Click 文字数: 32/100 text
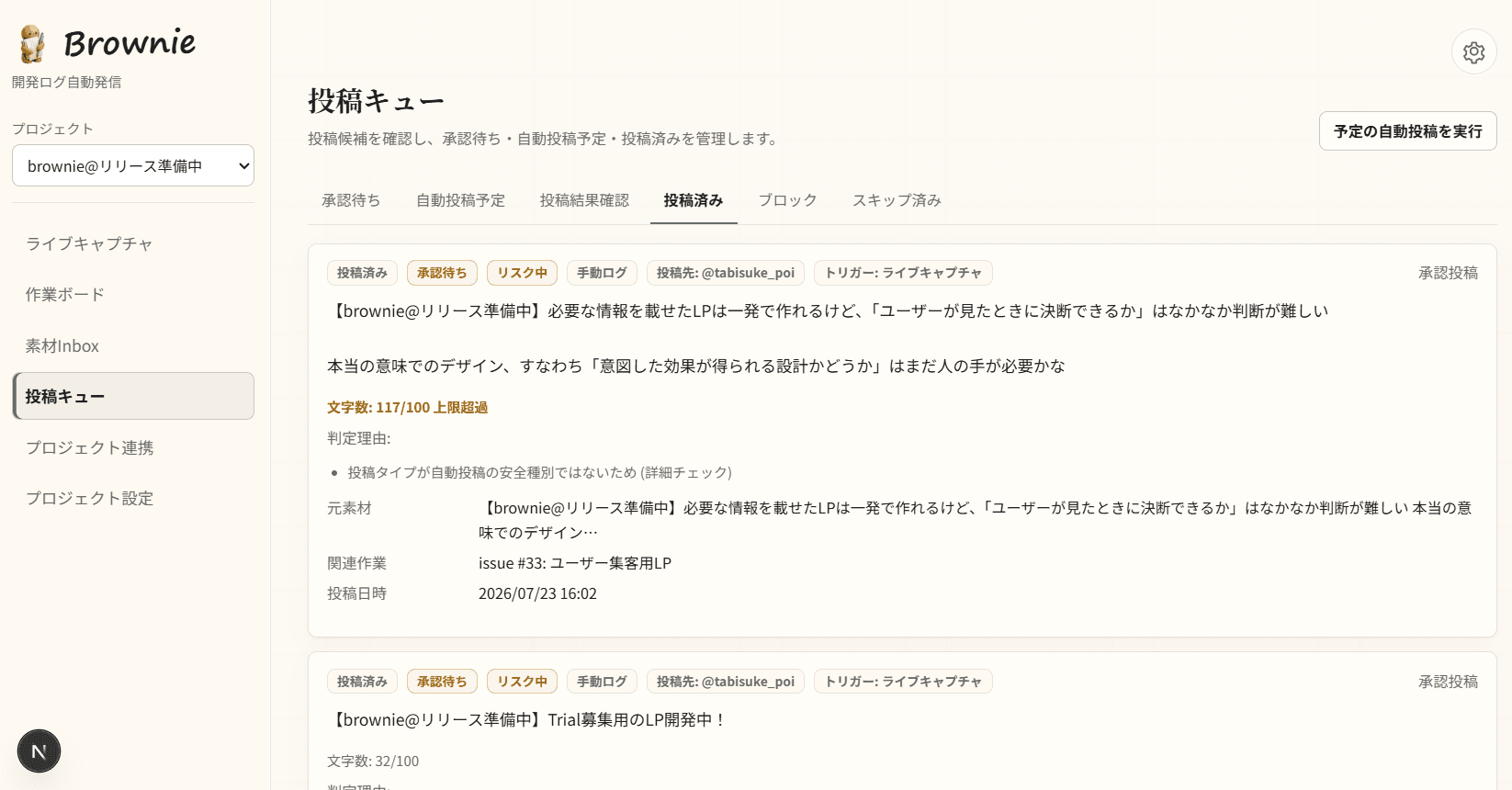Image resolution: width=1512 pixels, height=790 pixels. click(373, 762)
